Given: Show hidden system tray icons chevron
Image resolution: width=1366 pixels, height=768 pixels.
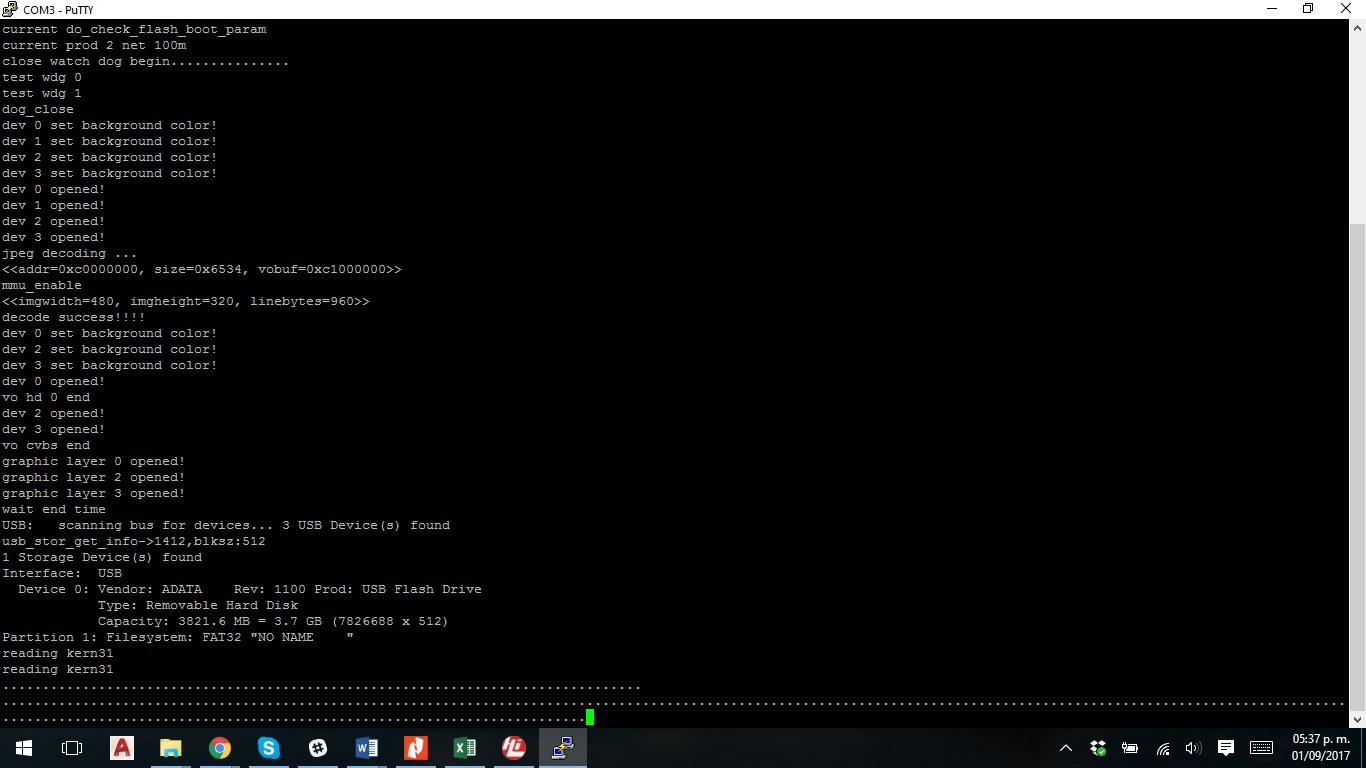Looking at the screenshot, I should tap(1066, 748).
